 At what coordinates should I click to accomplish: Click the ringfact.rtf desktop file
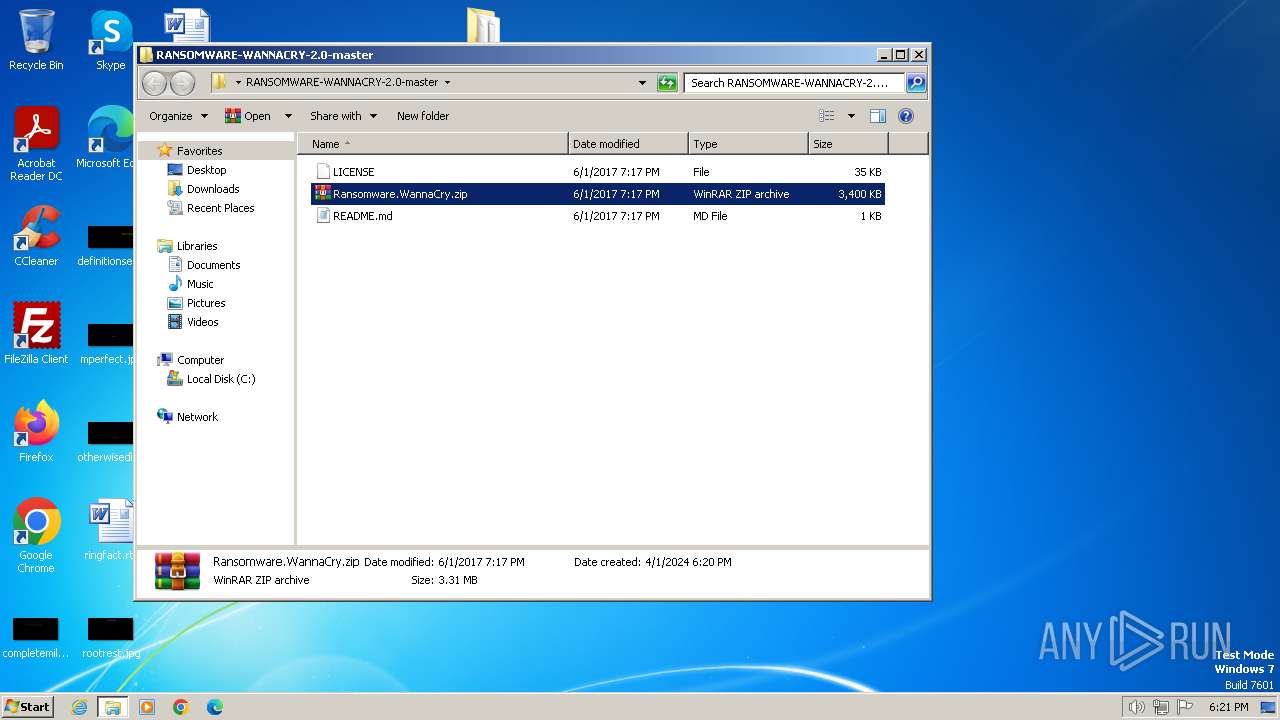[109, 530]
